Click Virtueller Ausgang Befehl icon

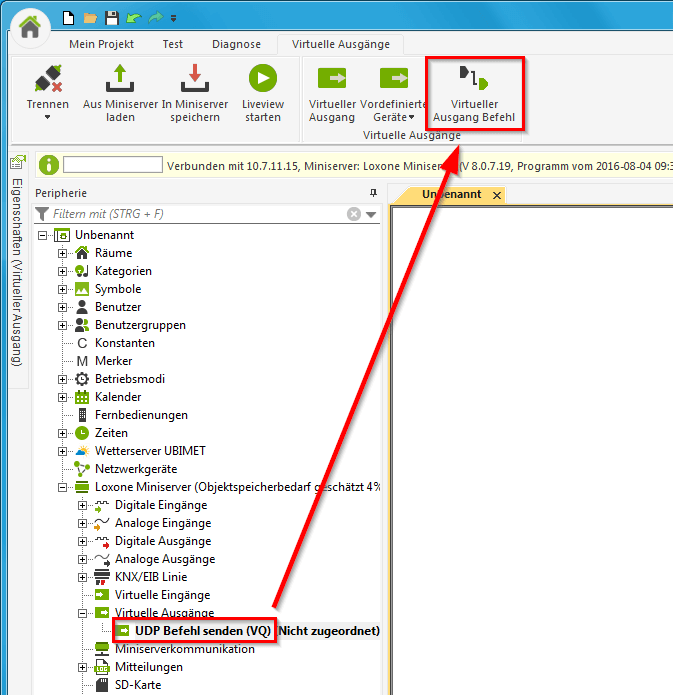coord(474,79)
